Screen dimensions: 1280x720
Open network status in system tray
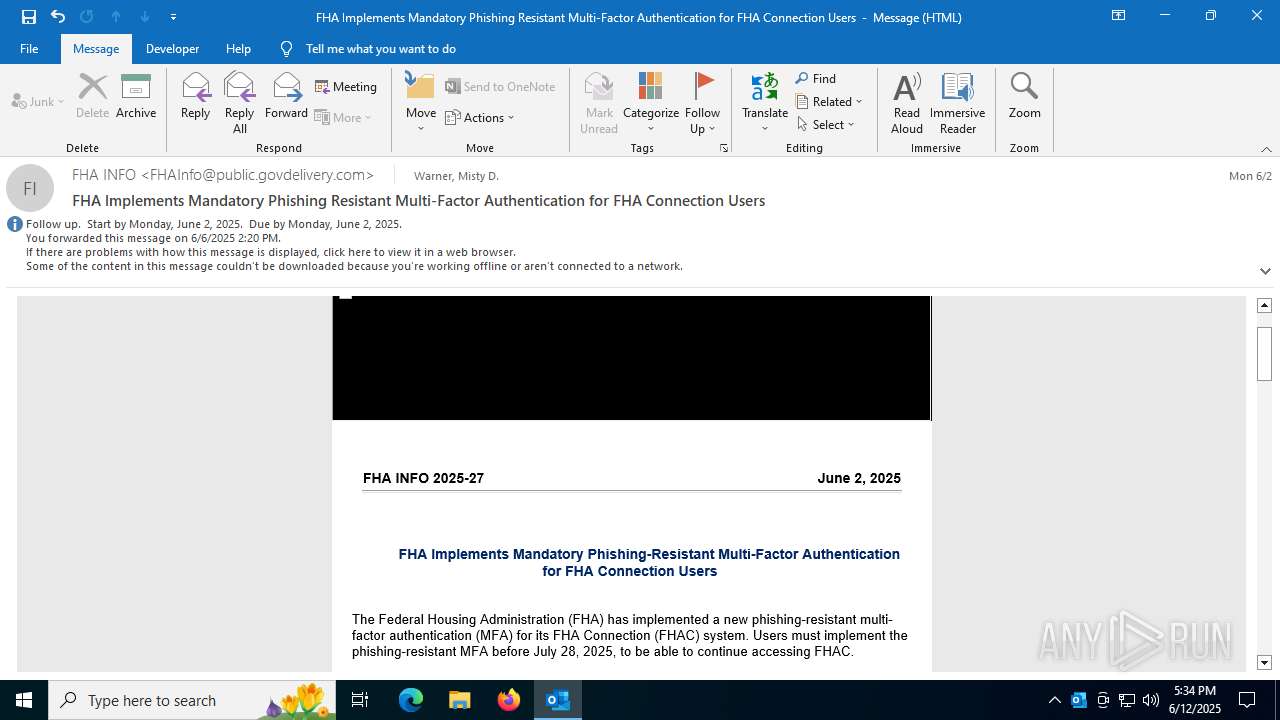click(x=1127, y=700)
